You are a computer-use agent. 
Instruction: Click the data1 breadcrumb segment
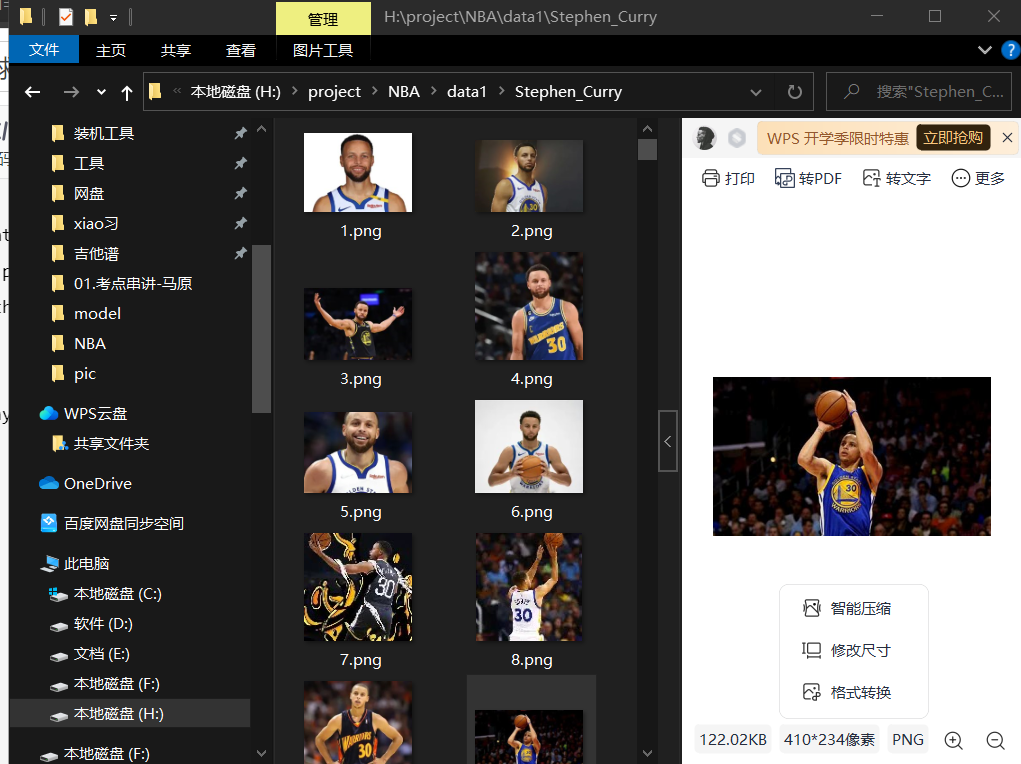click(x=467, y=92)
